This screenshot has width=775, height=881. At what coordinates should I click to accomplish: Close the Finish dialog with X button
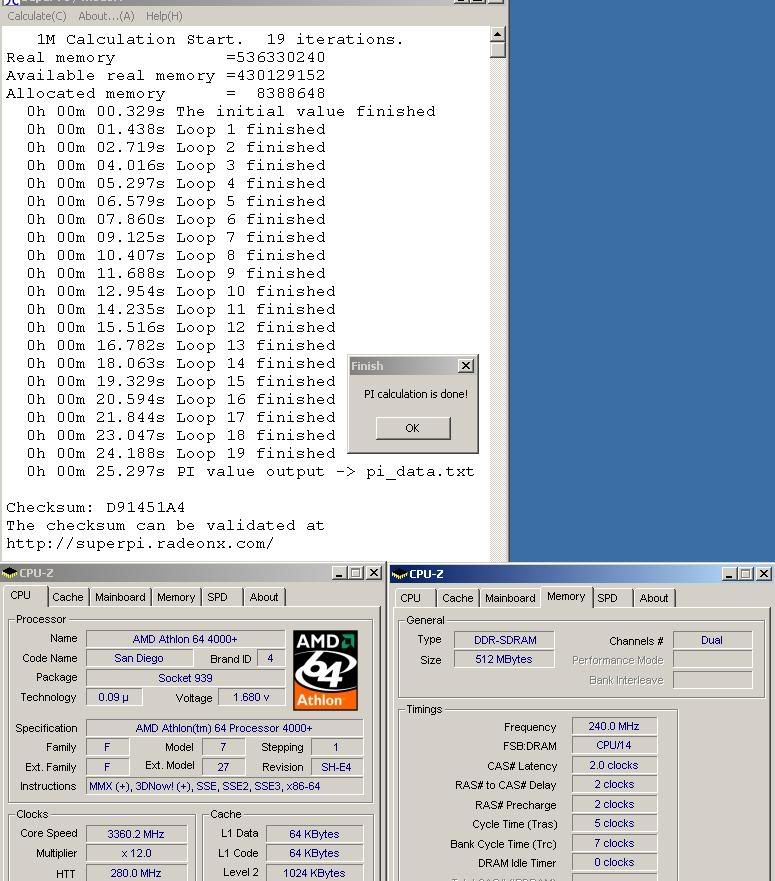coord(466,366)
